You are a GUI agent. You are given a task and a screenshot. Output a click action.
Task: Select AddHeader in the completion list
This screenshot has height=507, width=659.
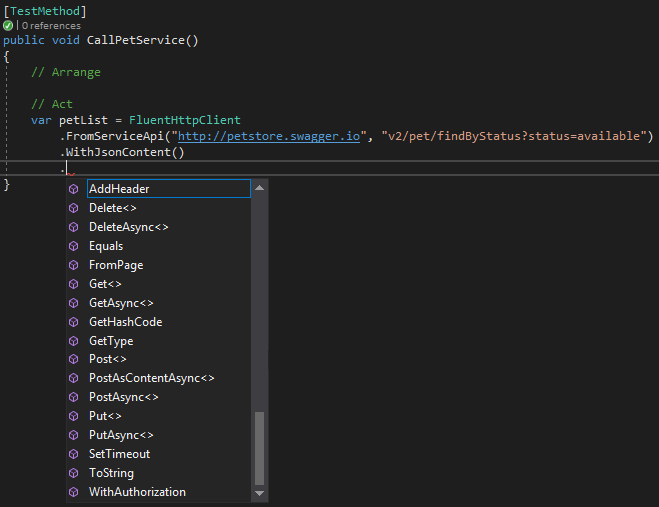tap(169, 189)
